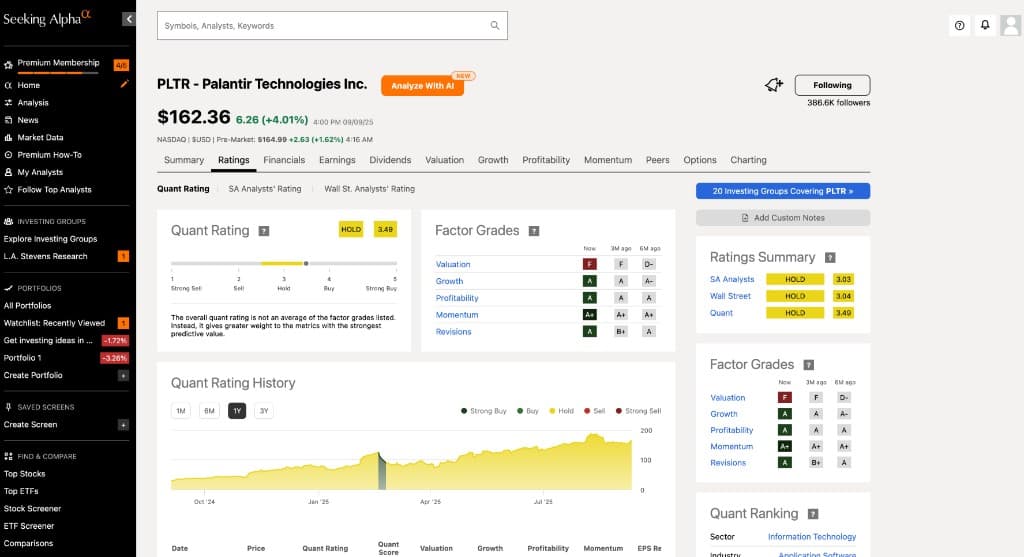The image size is (1024, 557).
Task: Open ETF Screener in sidebar
Action: coord(29,526)
